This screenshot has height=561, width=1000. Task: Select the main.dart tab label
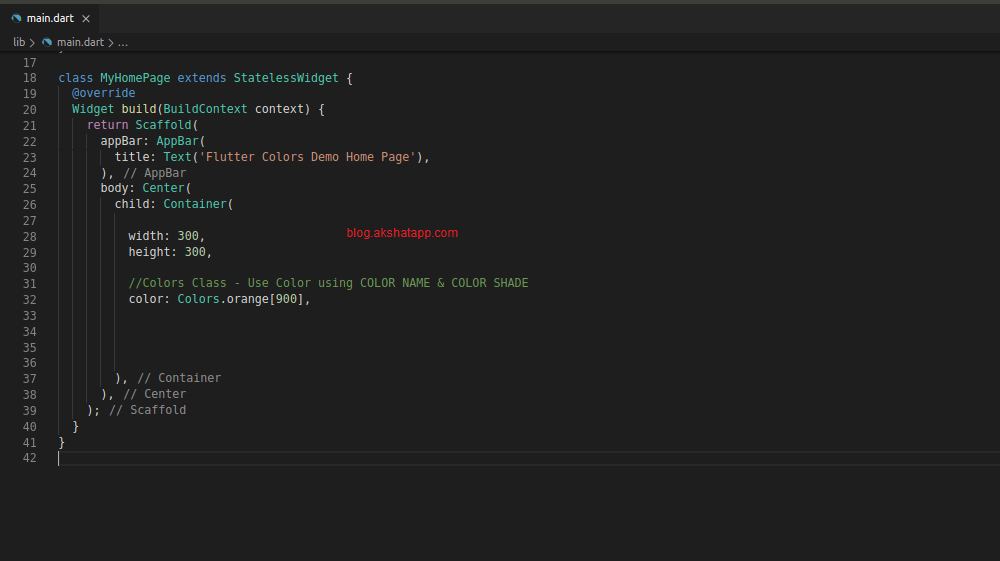pos(50,18)
